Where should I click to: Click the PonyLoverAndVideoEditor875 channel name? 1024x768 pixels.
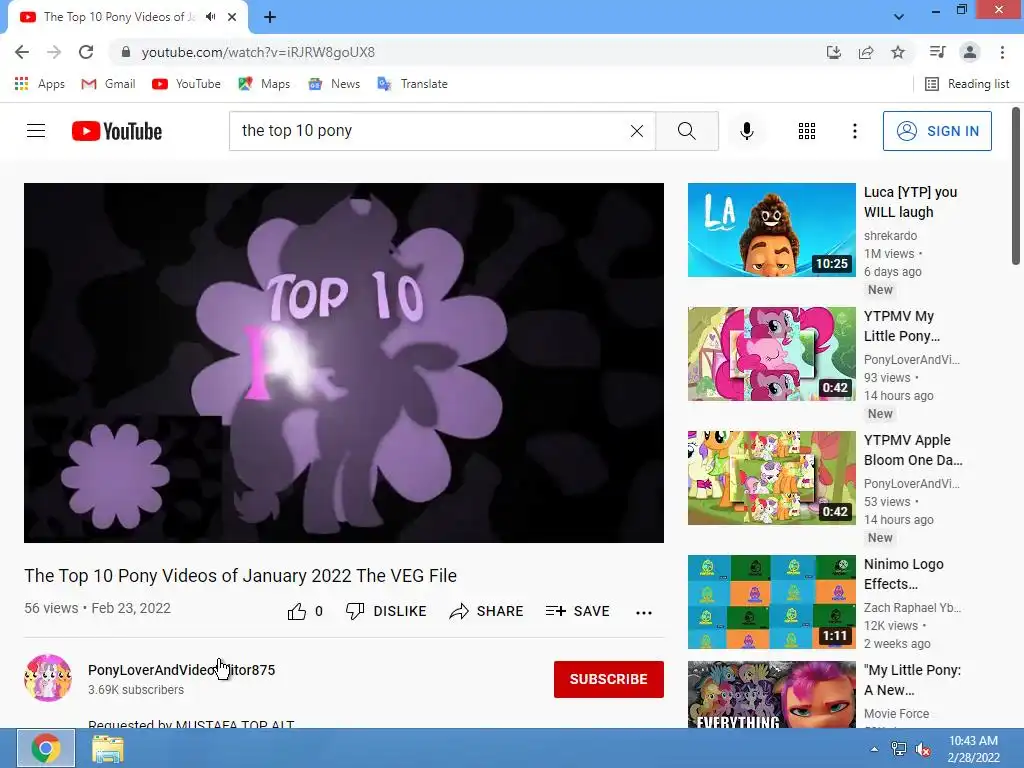tap(182, 670)
